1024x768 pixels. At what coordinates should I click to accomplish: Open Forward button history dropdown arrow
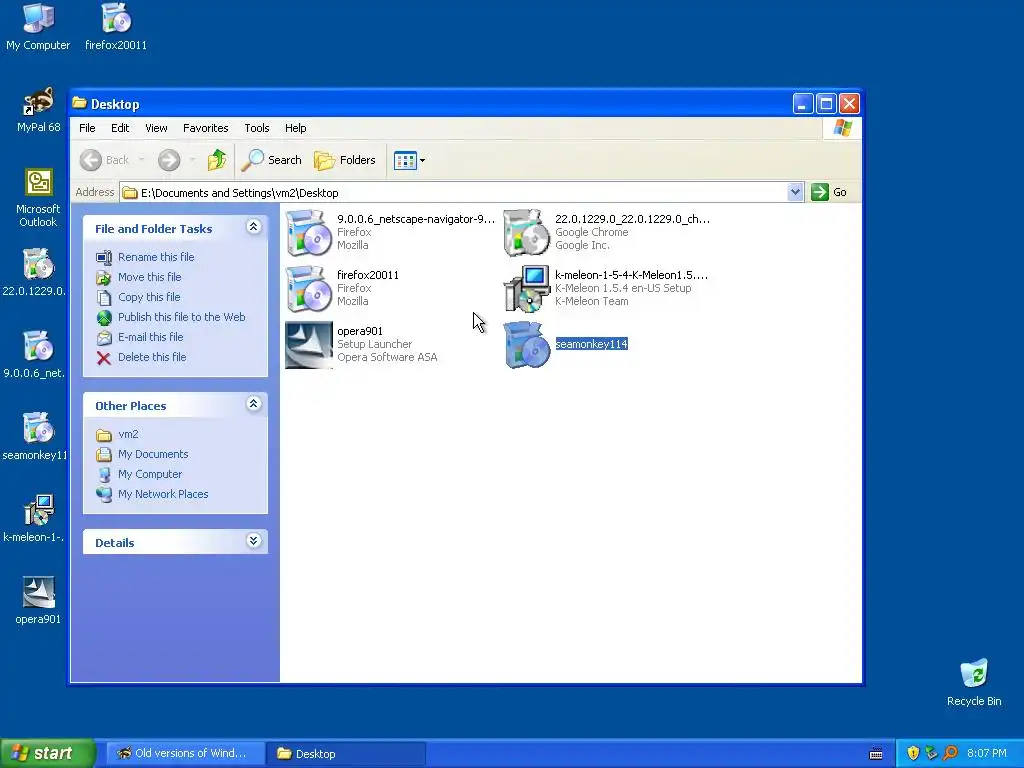click(192, 160)
